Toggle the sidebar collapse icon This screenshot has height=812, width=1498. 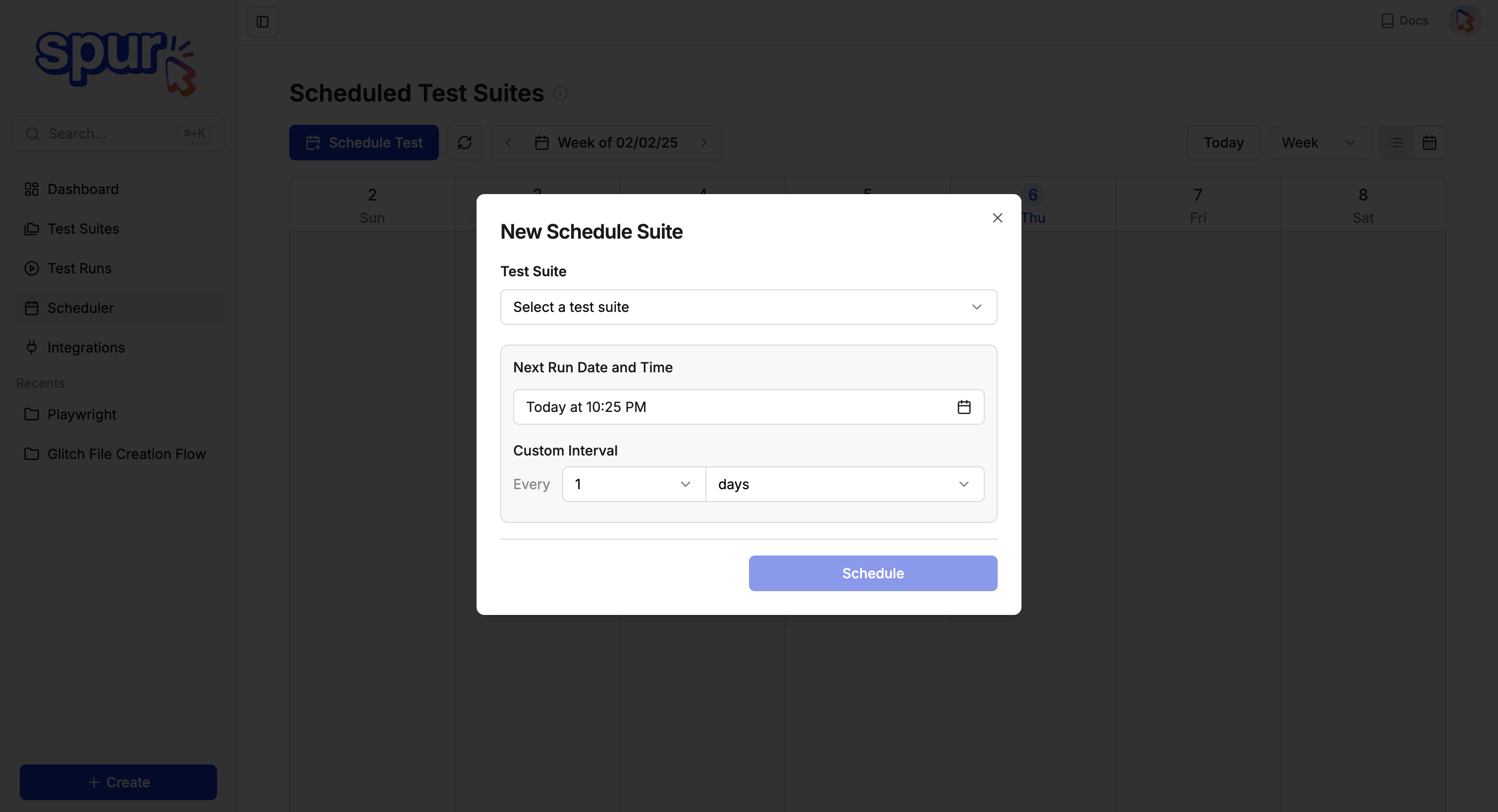(x=262, y=21)
